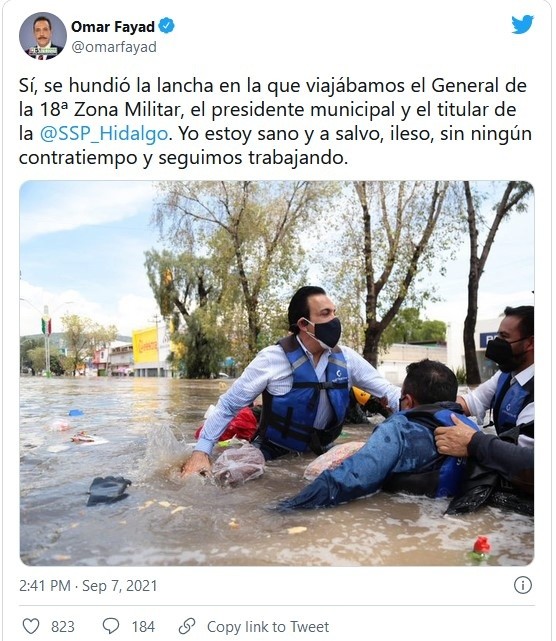The image size is (556, 641).
Task: Click the Mexican flag decoration in photo
Action: (x=47, y=326)
